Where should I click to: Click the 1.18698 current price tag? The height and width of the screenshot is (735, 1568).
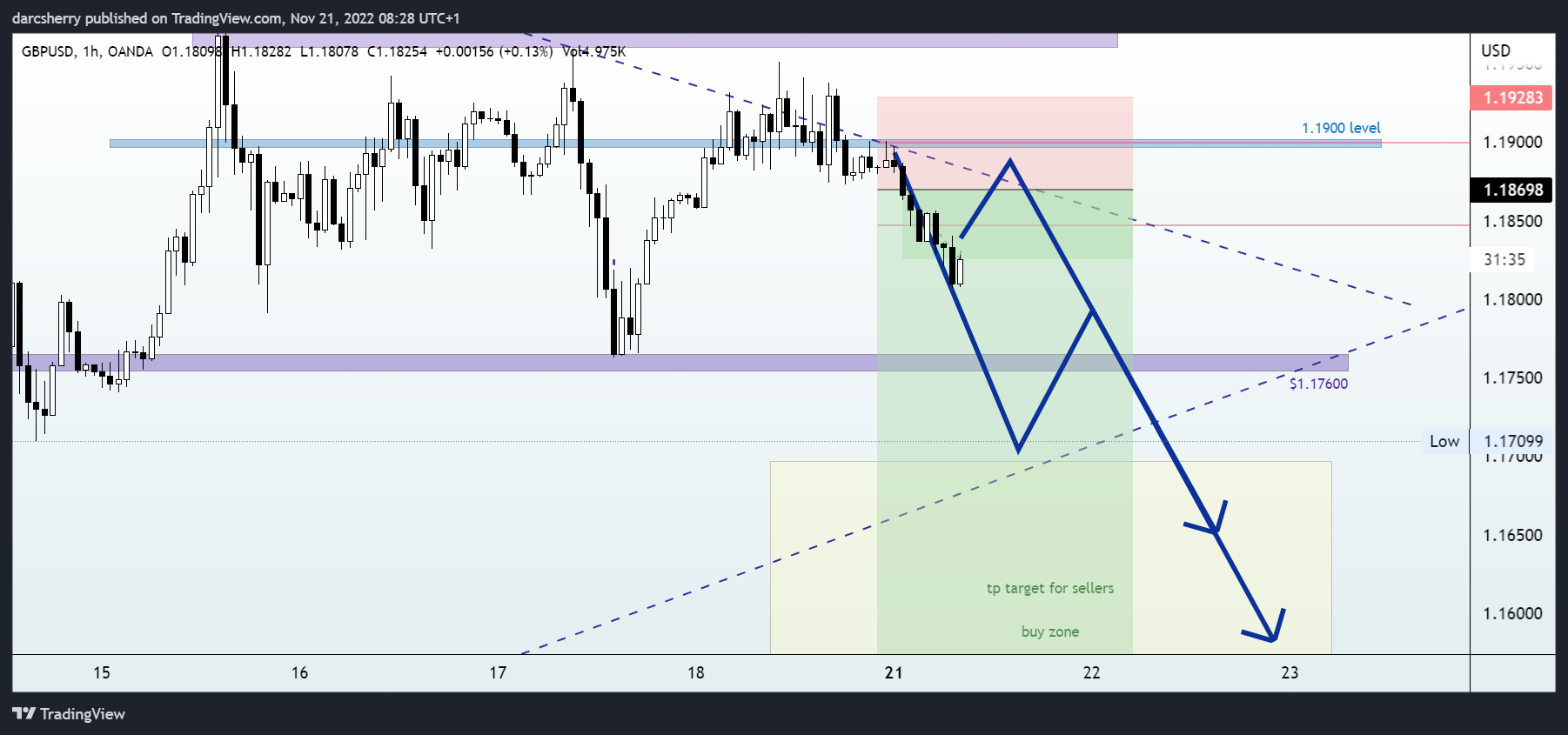tap(1512, 190)
